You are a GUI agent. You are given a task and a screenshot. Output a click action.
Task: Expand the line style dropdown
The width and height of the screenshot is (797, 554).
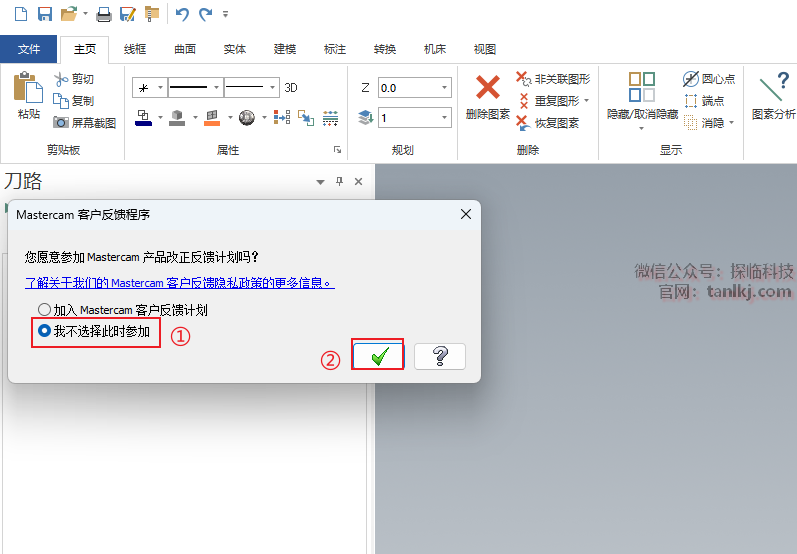click(217, 87)
